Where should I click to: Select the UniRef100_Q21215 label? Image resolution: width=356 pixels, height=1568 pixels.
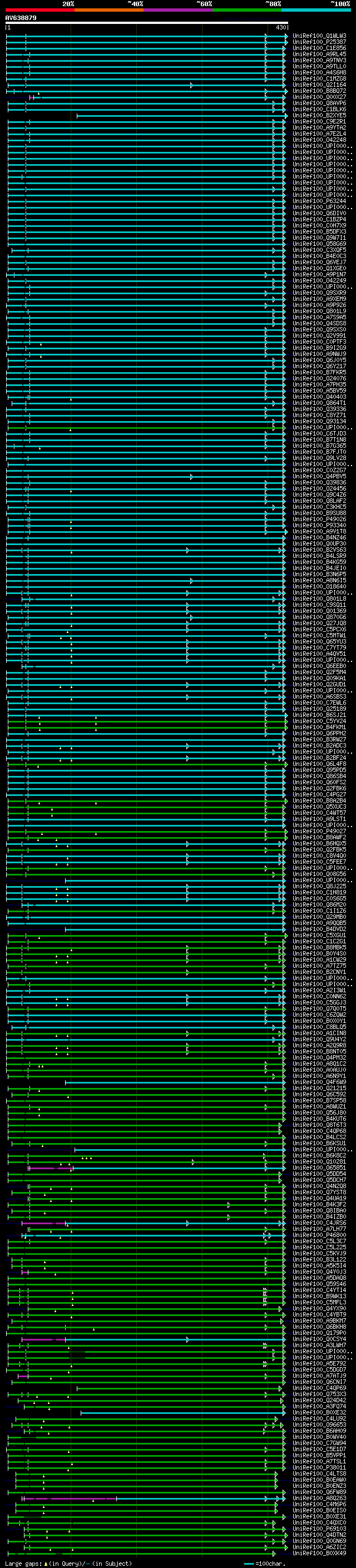point(319,1089)
